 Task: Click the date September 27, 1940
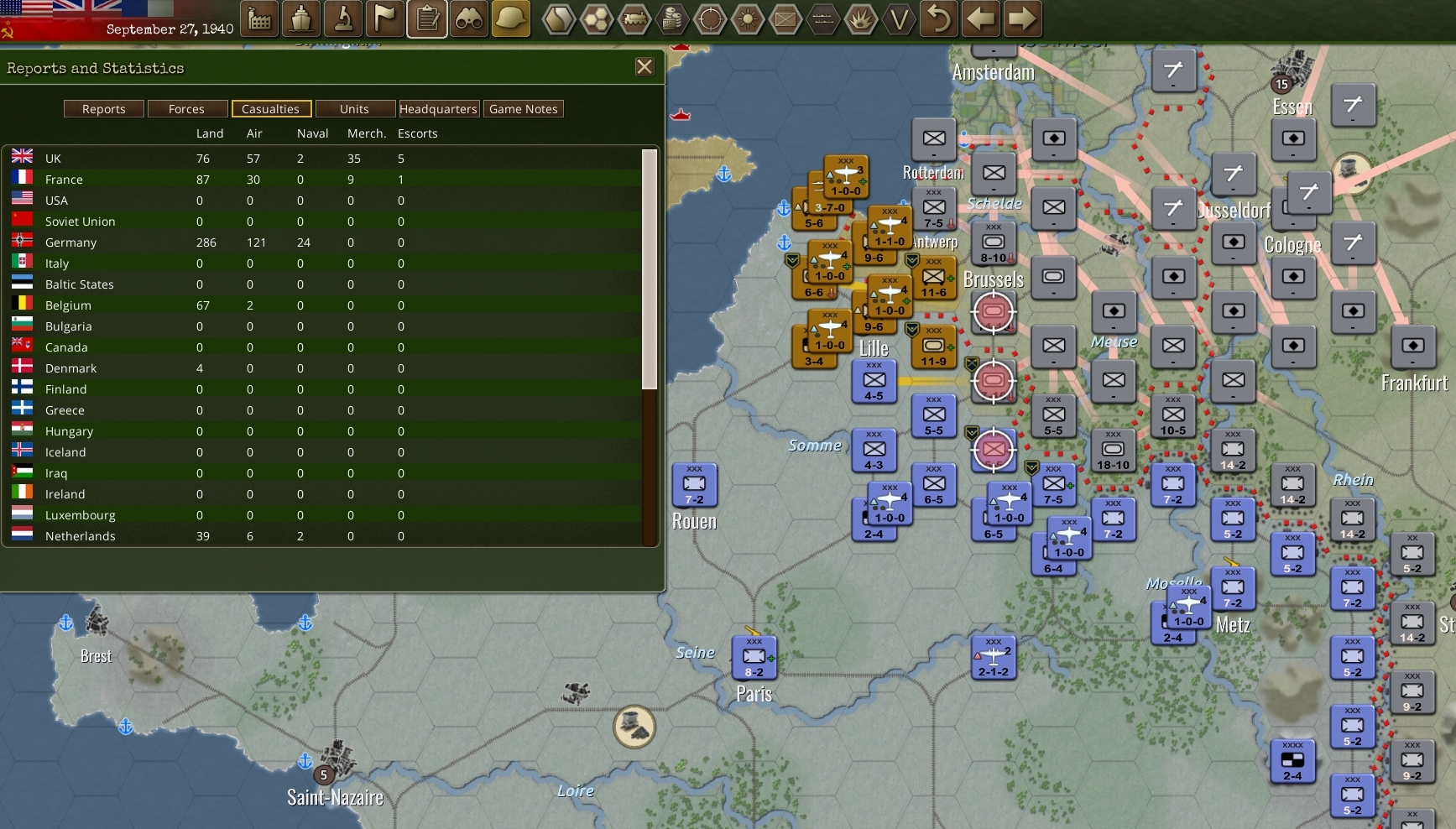tap(170, 29)
